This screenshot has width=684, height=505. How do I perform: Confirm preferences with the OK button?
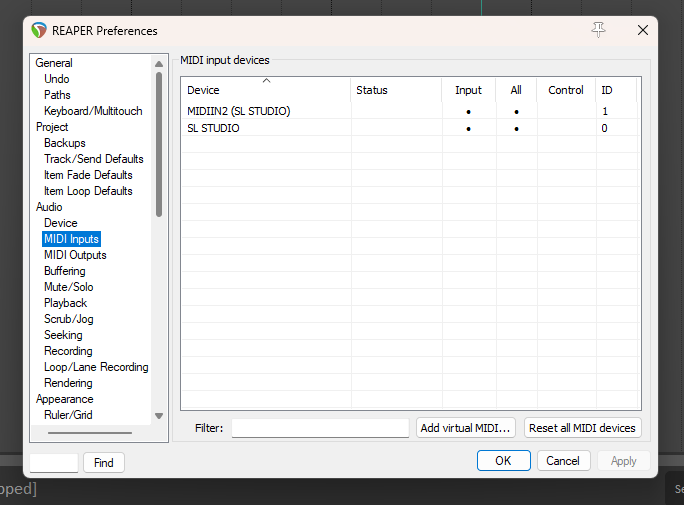pos(503,461)
